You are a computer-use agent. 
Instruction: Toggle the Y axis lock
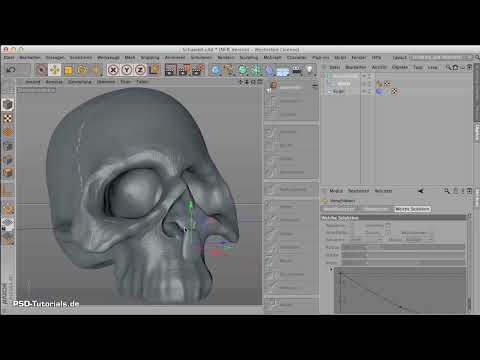[127, 70]
